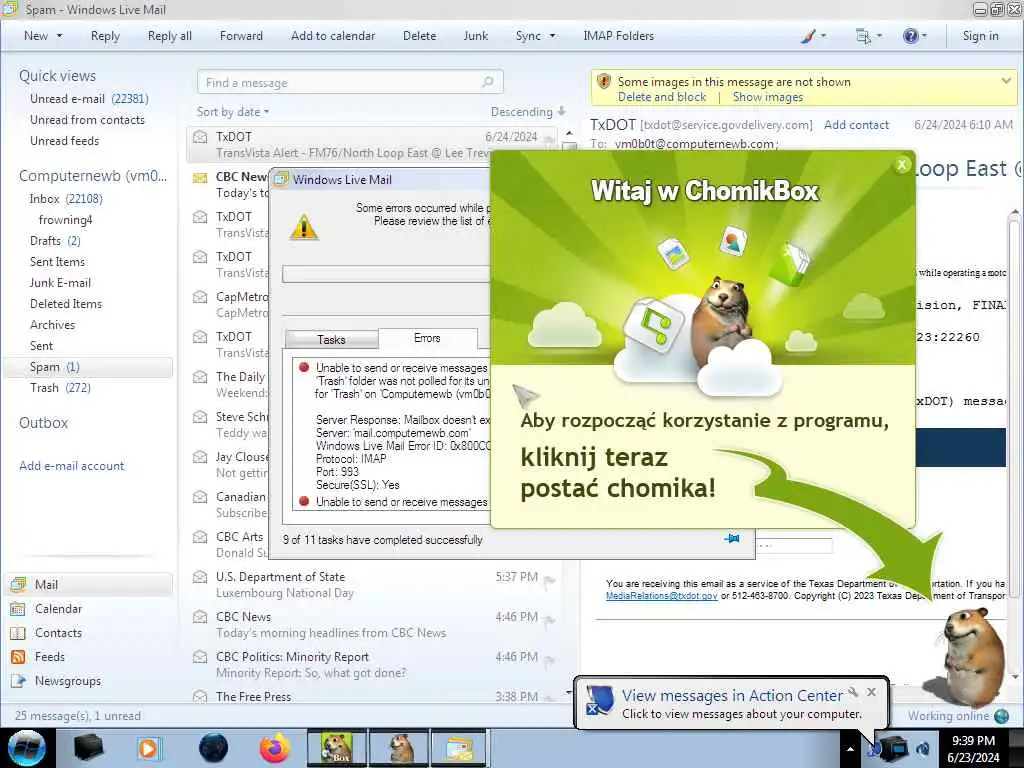The width and height of the screenshot is (1024, 768).
Task: Close the ChomikBox welcome popup
Action: (x=902, y=165)
